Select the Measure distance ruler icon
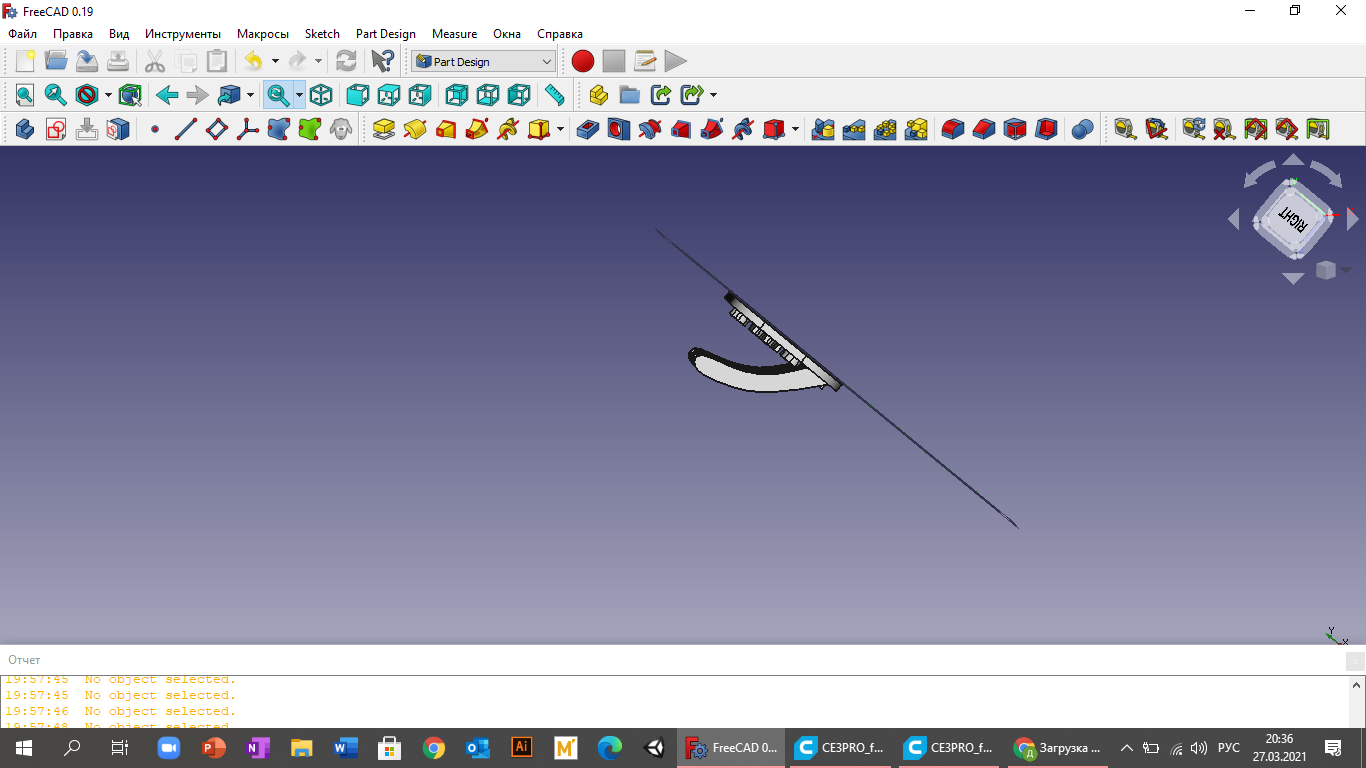The width and height of the screenshot is (1366, 768). click(x=554, y=95)
